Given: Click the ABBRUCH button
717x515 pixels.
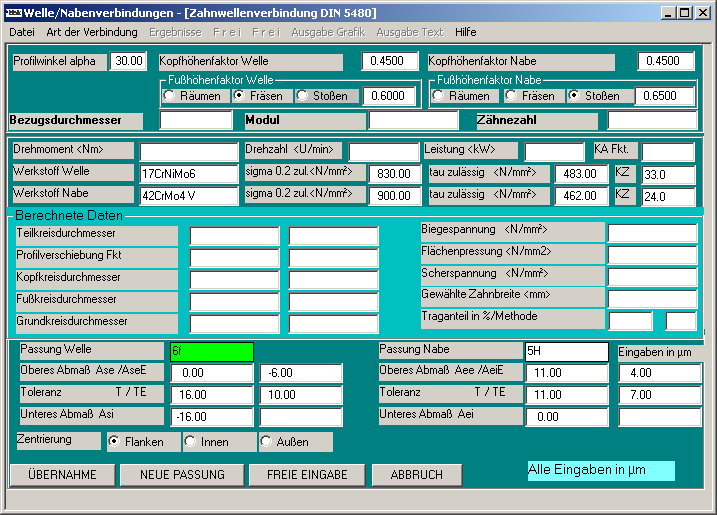Looking at the screenshot, I should coord(417,474).
